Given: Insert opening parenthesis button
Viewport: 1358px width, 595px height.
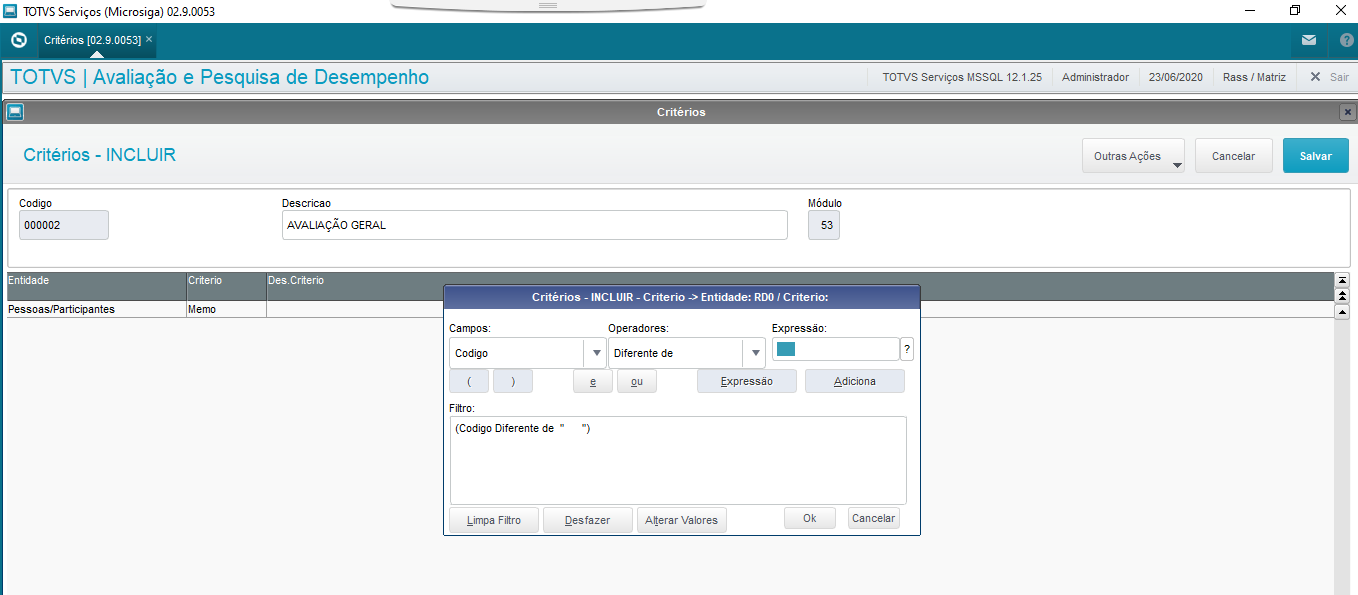Looking at the screenshot, I should coord(469,381).
